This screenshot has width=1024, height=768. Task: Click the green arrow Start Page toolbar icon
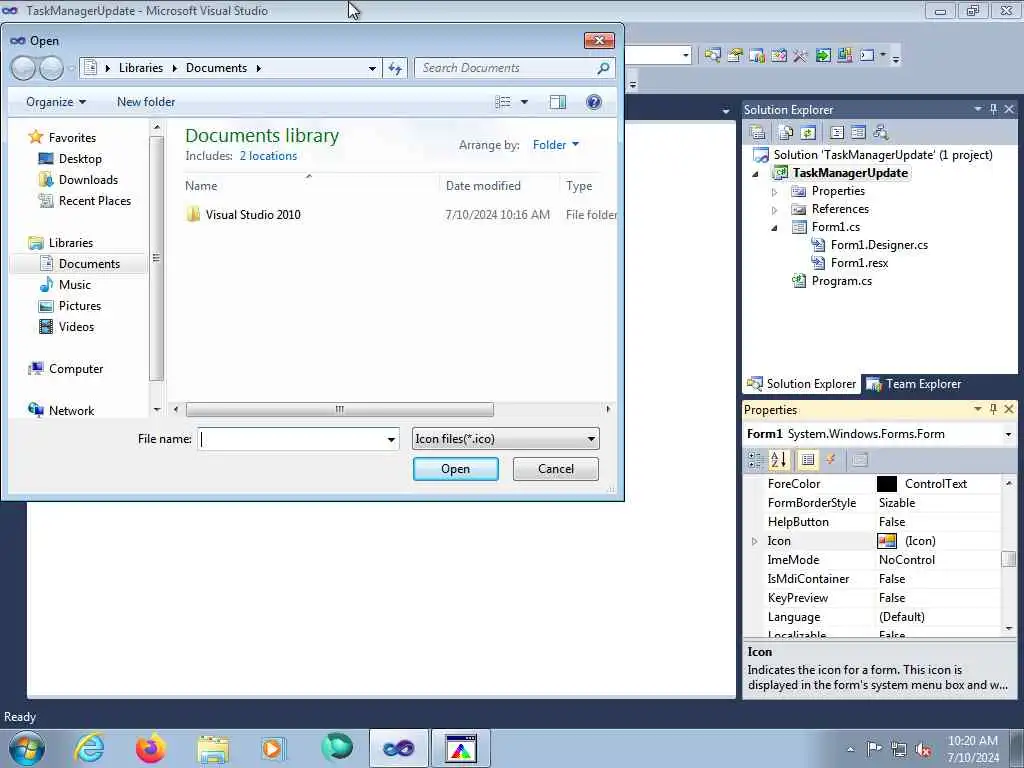point(823,56)
